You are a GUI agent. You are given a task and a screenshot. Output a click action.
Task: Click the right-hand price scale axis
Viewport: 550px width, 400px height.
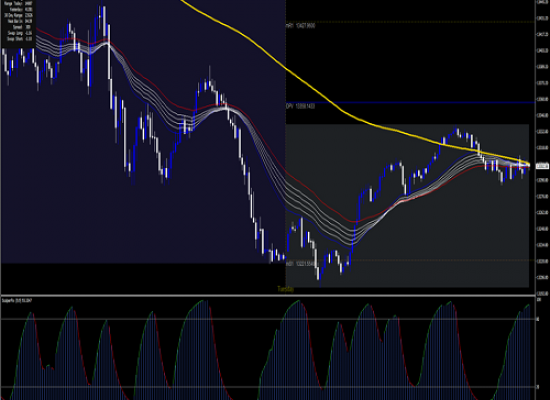[x=543, y=147]
